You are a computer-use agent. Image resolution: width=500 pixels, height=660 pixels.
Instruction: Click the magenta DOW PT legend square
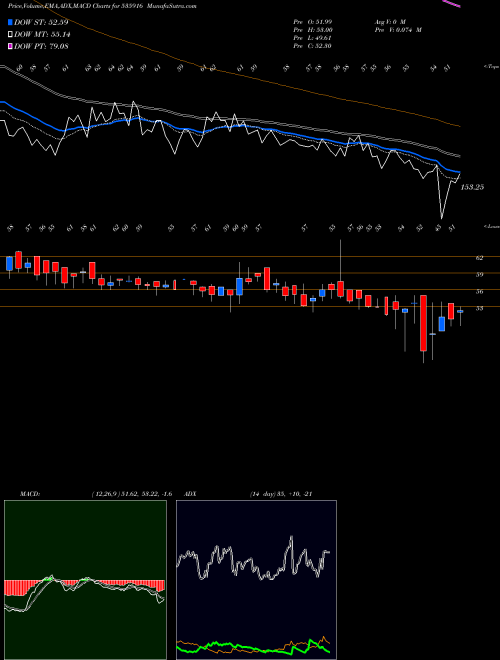(10, 46)
